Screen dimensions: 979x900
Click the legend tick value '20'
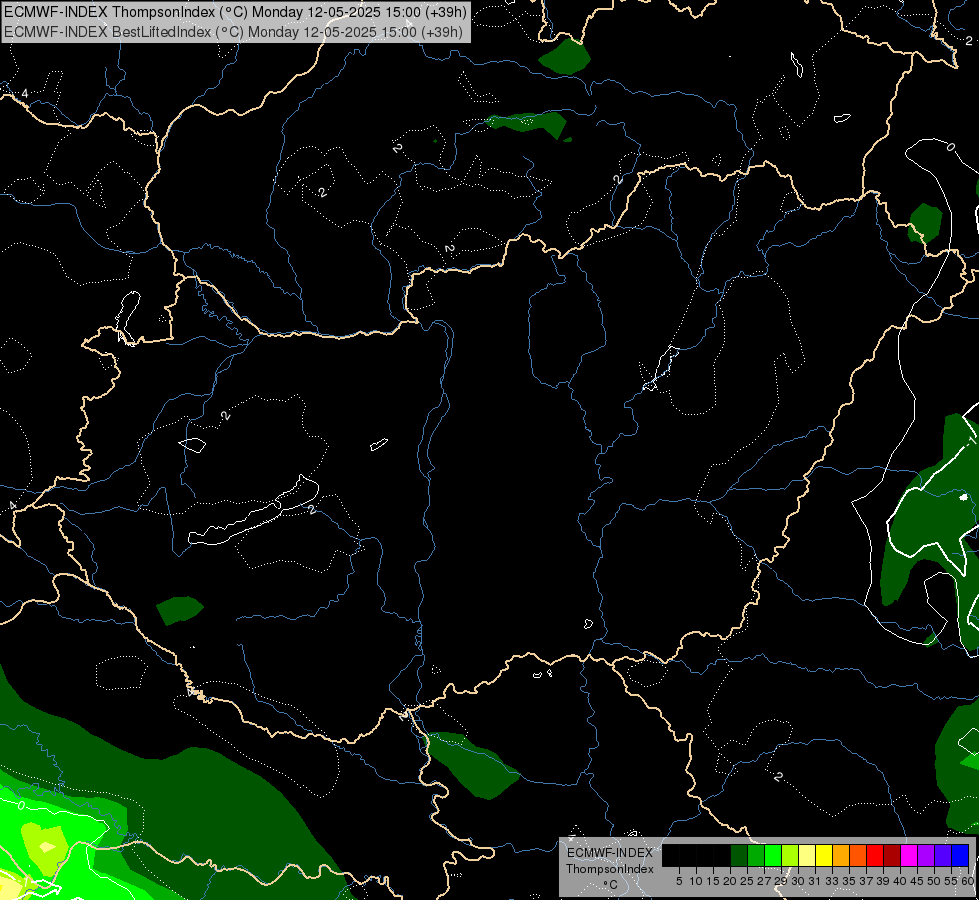pyautogui.click(x=730, y=881)
